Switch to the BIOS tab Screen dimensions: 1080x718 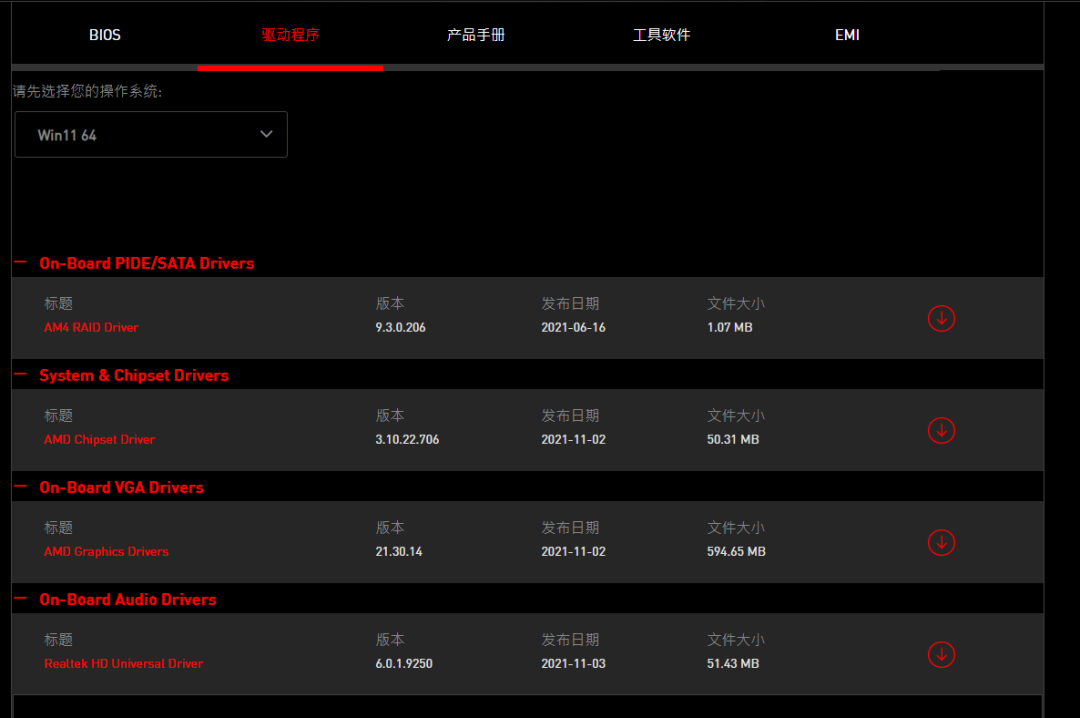coord(104,34)
